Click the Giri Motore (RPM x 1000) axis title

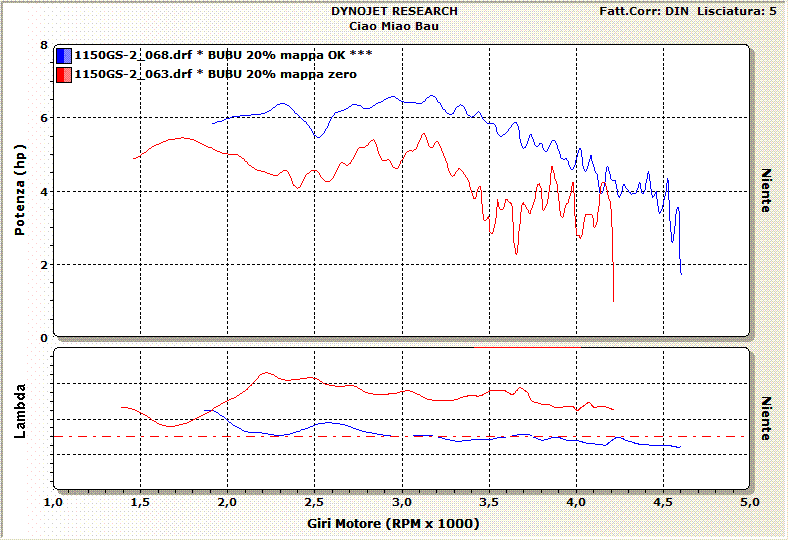coord(400,524)
